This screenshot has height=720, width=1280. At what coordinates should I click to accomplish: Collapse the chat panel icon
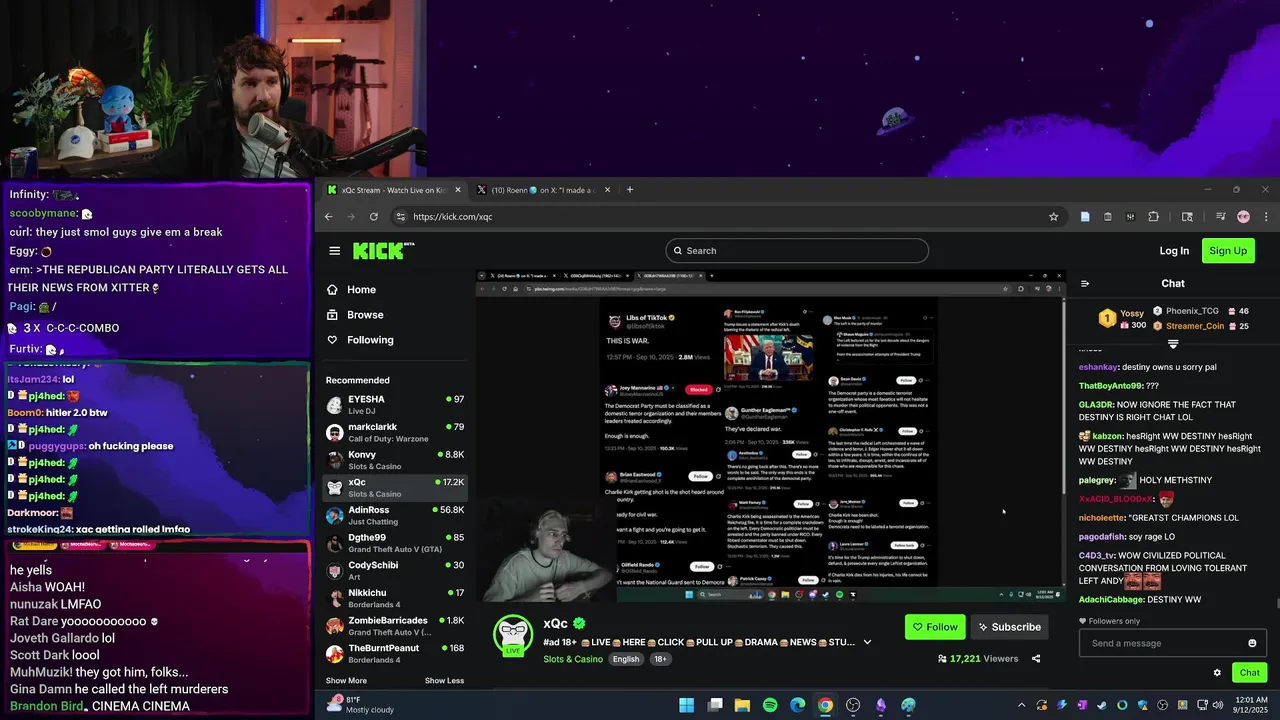1085,284
